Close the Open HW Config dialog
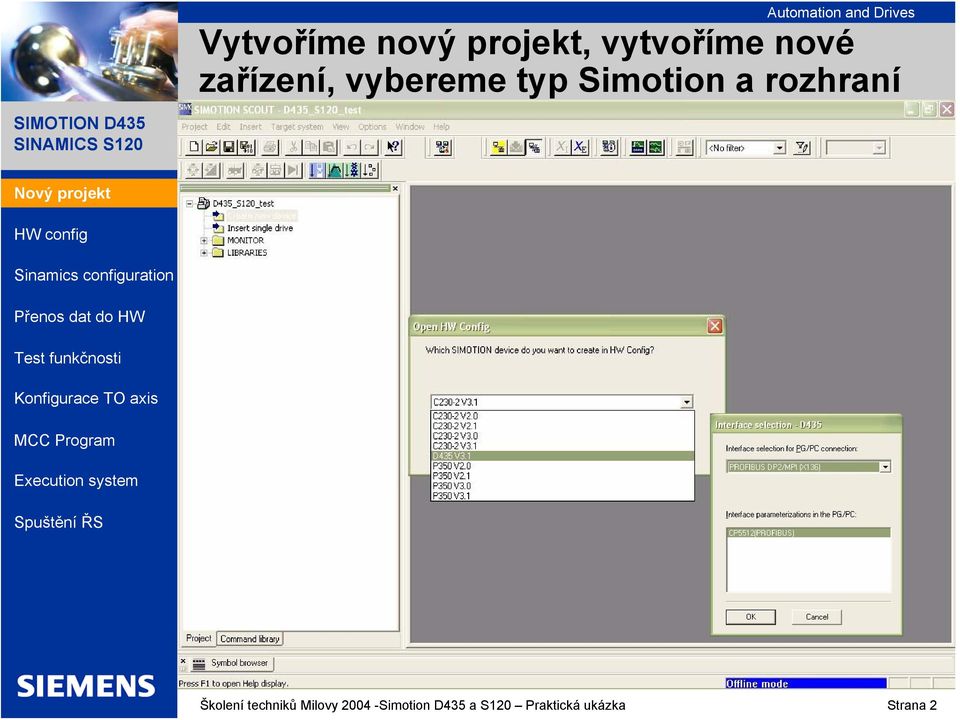The image size is (960, 720). pyautogui.click(x=714, y=326)
